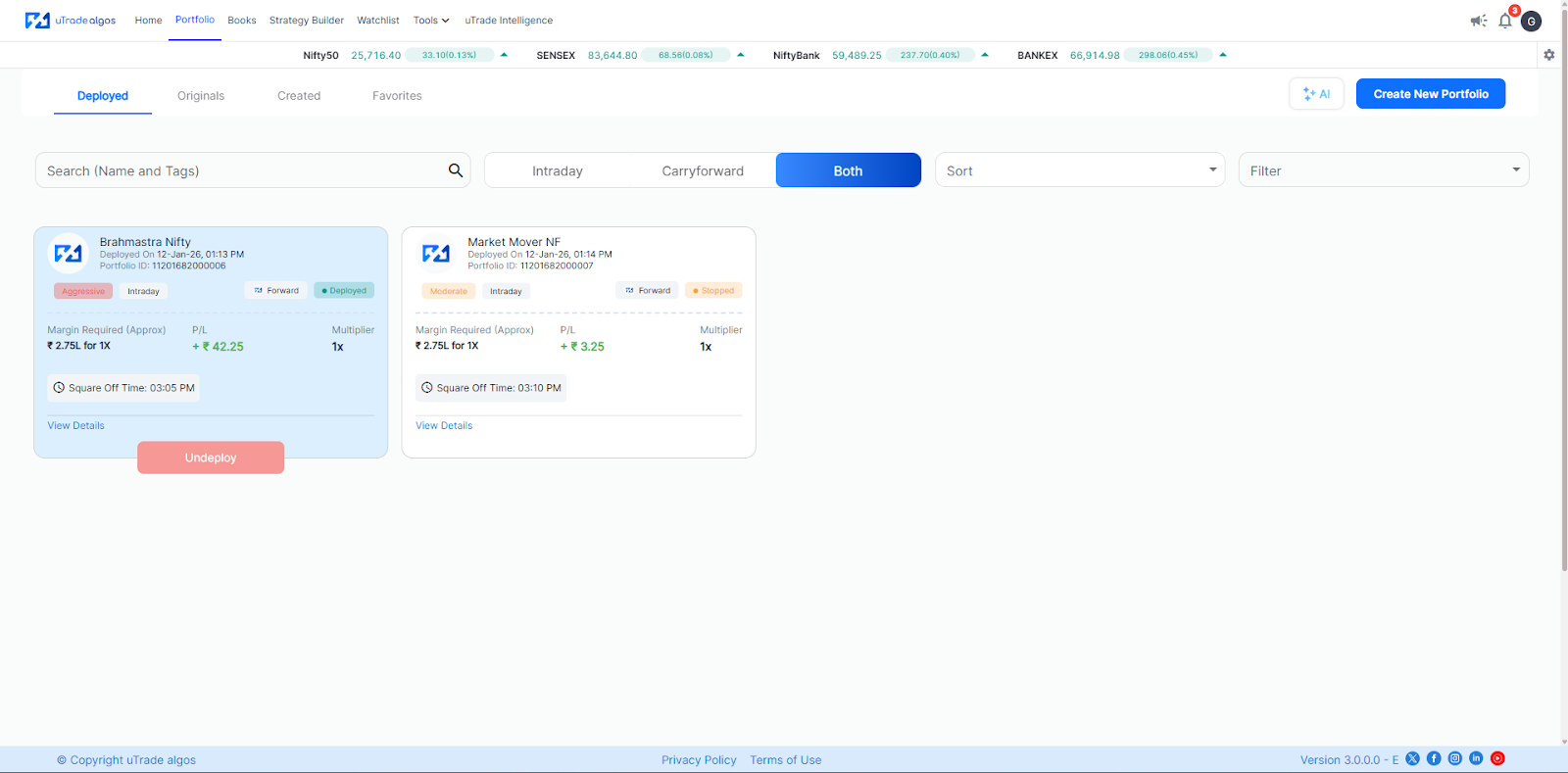Image resolution: width=1568 pixels, height=773 pixels.
Task: Click the clock icon in Brahmastra square off time
Action: (59, 388)
